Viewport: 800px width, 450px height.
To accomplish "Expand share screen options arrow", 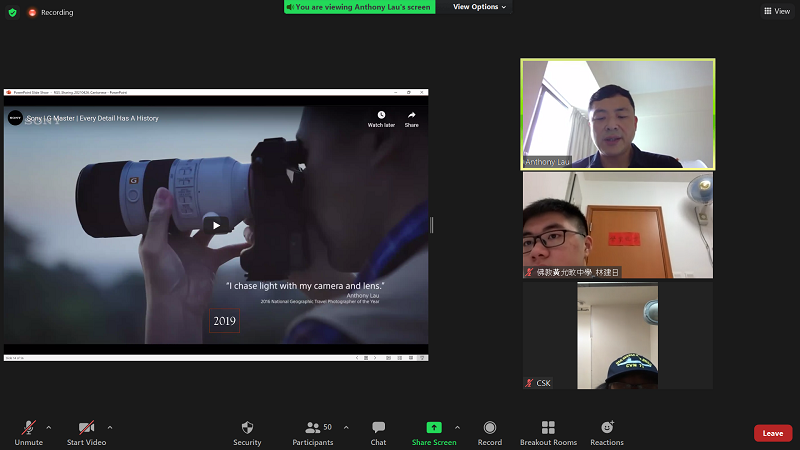I will point(458,427).
